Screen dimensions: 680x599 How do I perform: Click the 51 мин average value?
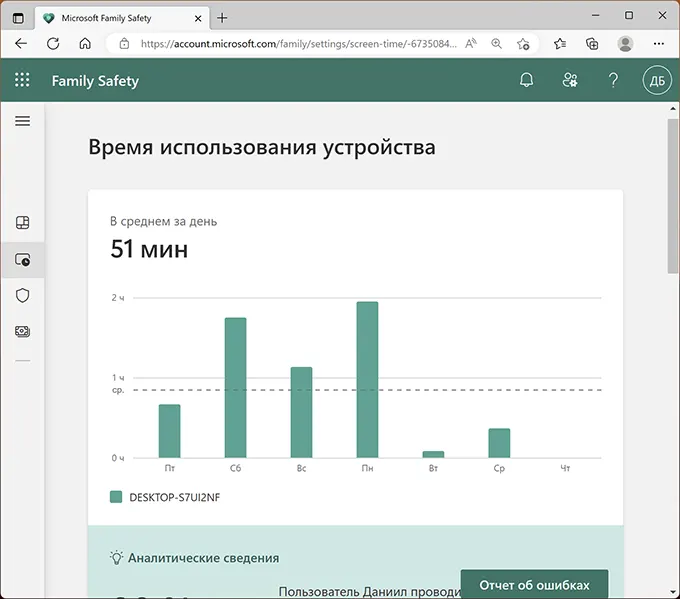pyautogui.click(x=149, y=249)
